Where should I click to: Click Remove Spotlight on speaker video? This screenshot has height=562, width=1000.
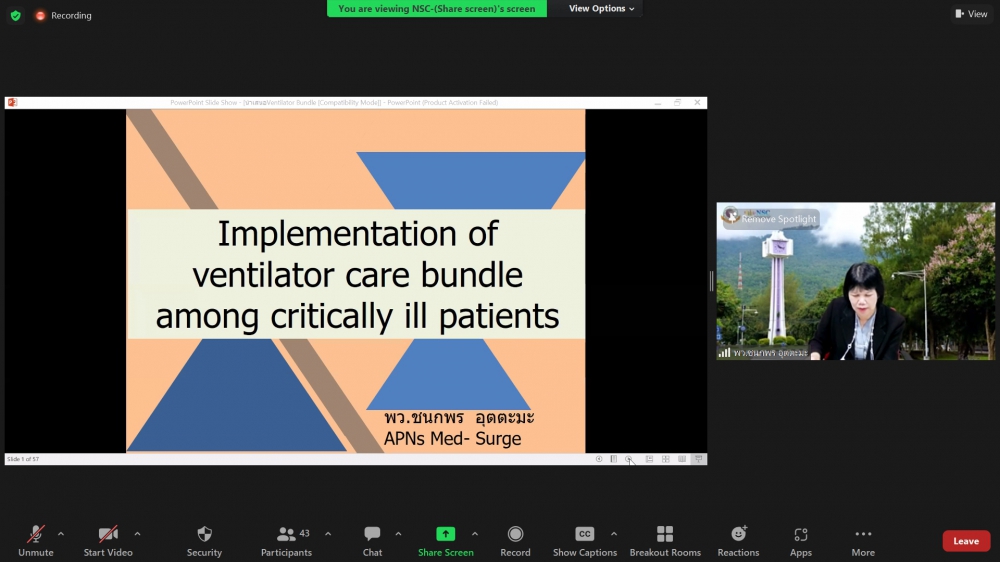[x=778, y=219]
